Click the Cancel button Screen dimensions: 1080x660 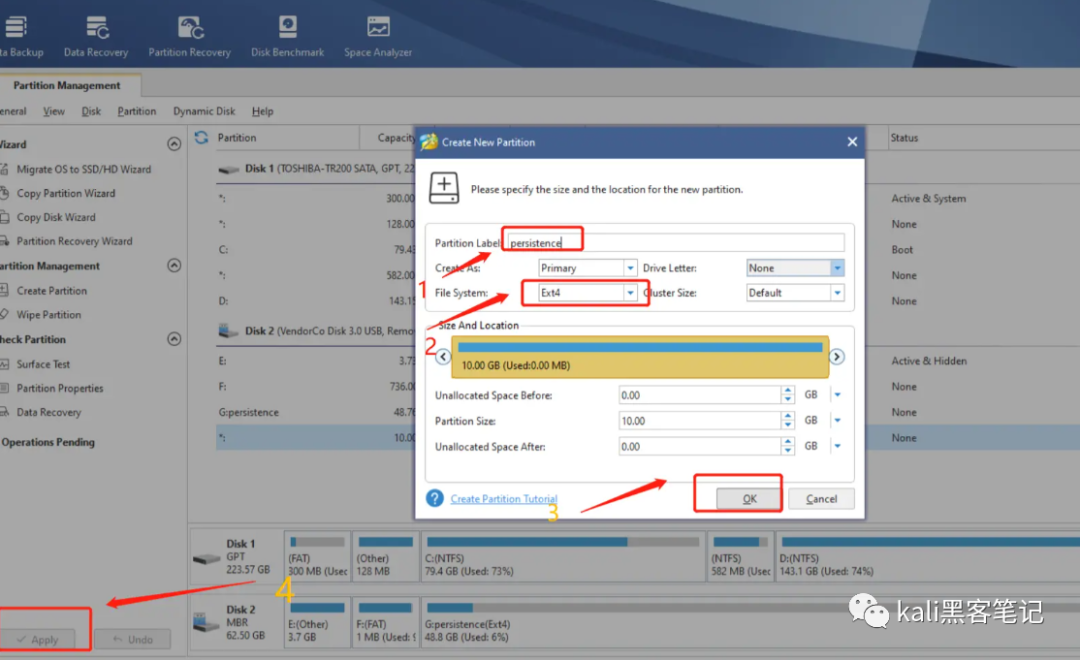[x=821, y=499]
